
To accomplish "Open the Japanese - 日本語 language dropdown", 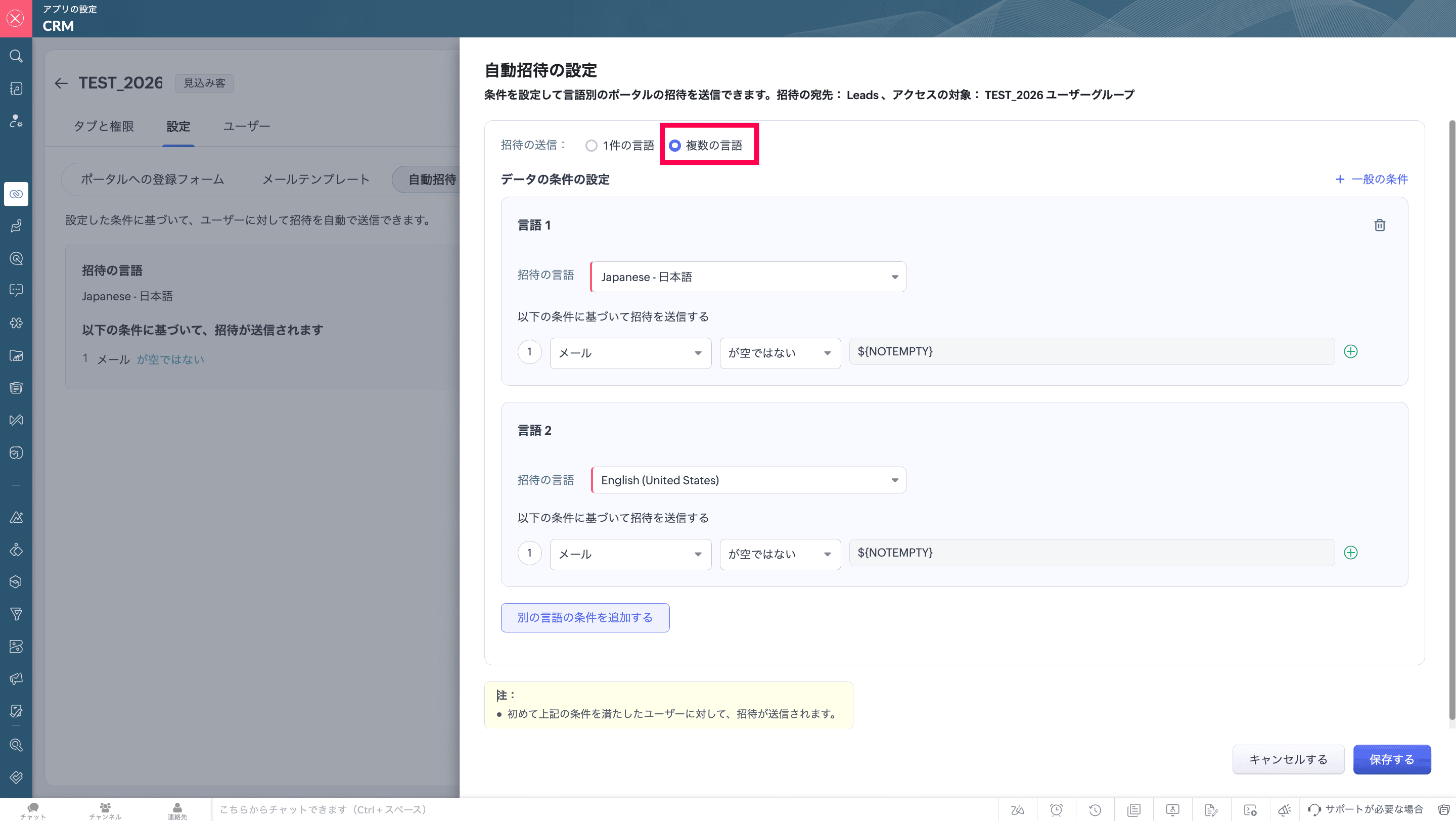I will (x=748, y=277).
